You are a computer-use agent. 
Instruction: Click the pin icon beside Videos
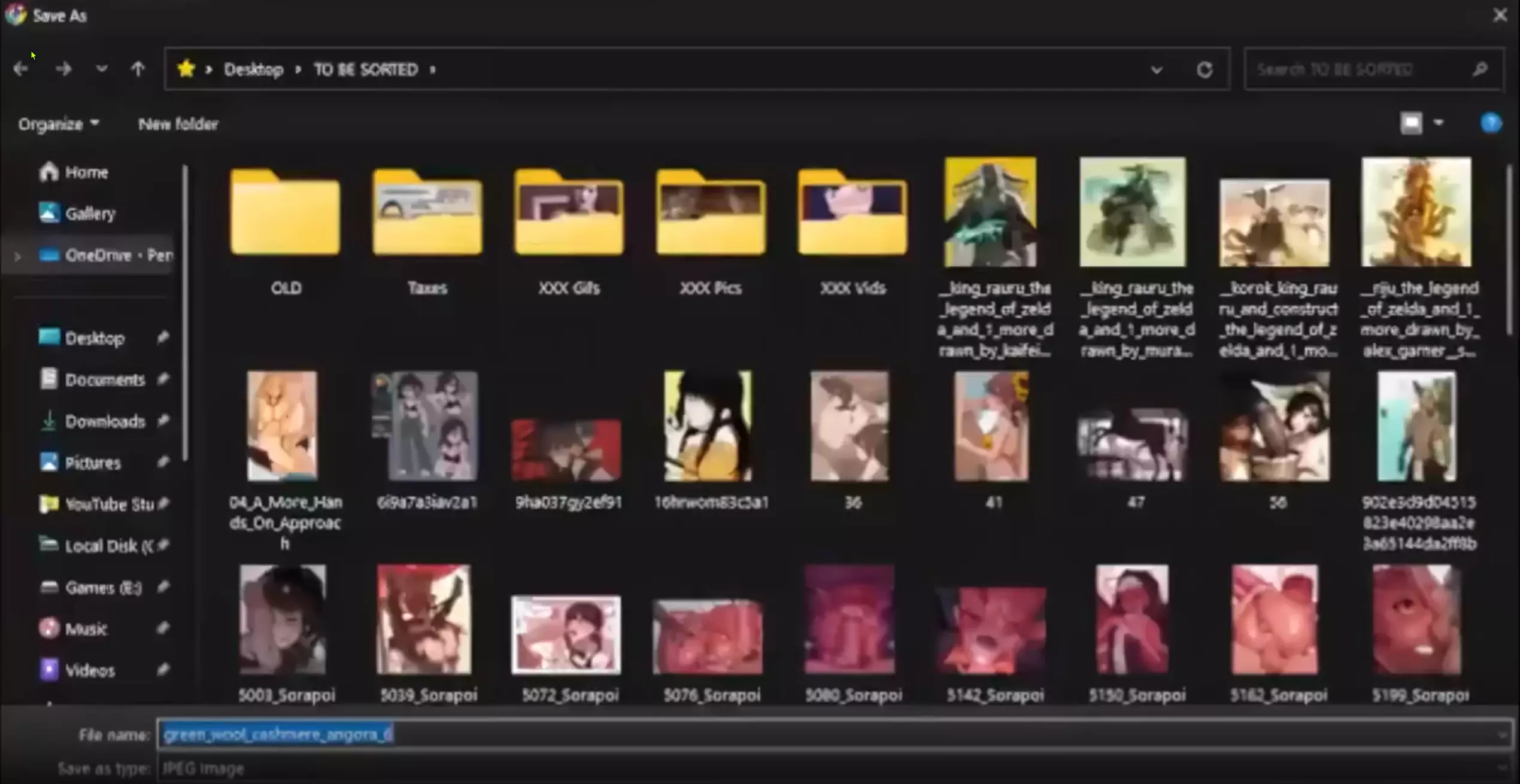163,669
